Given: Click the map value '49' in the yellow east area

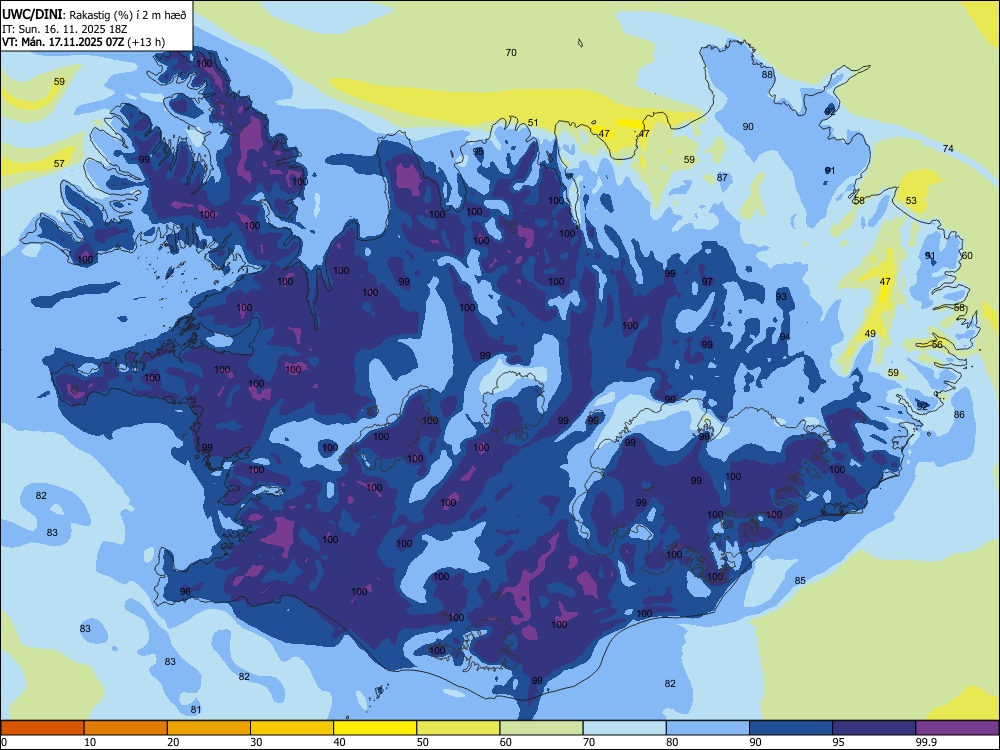Looking at the screenshot, I should [870, 334].
